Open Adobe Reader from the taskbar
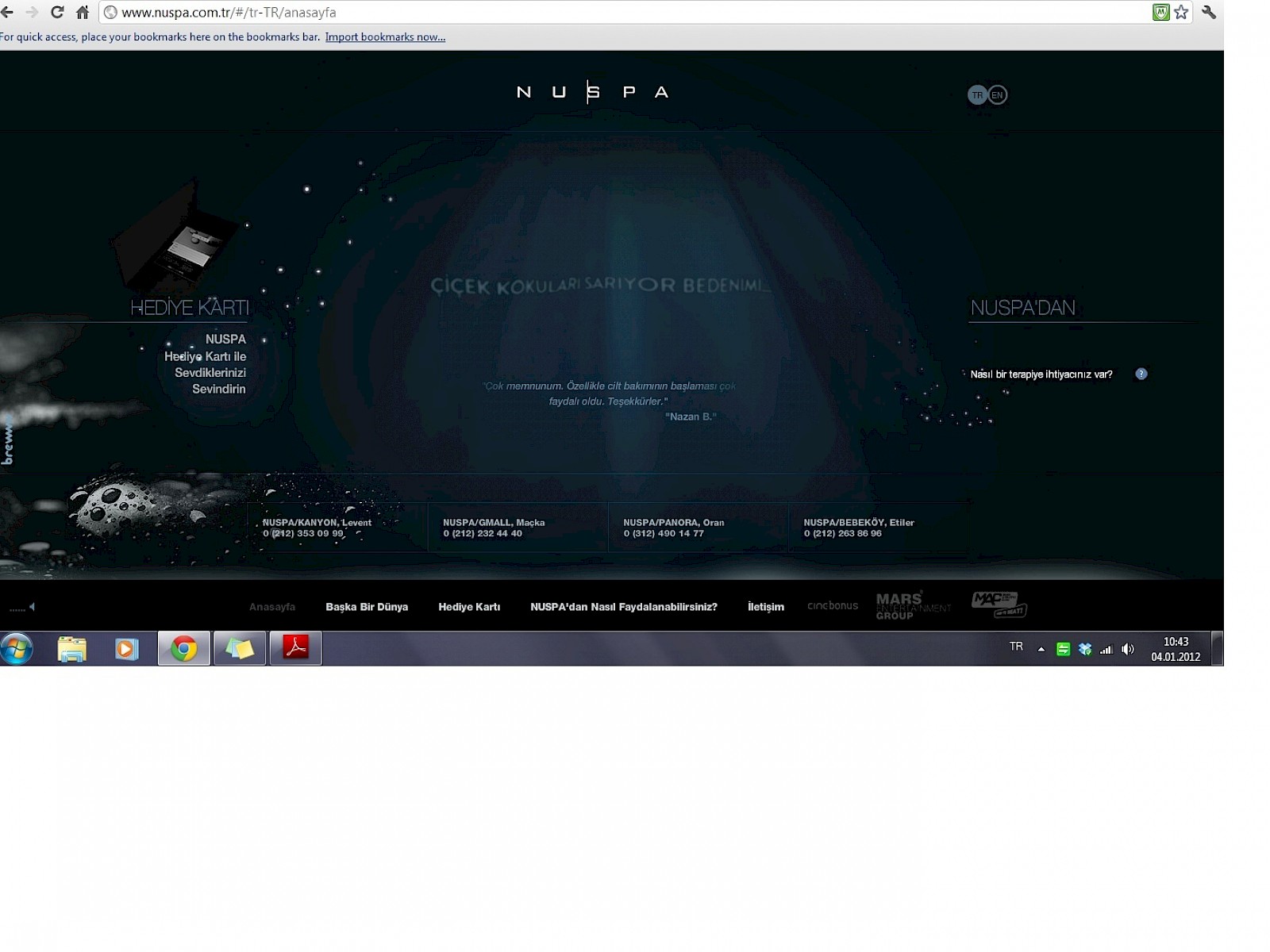Viewport: 1270px width, 952px height. click(x=296, y=648)
